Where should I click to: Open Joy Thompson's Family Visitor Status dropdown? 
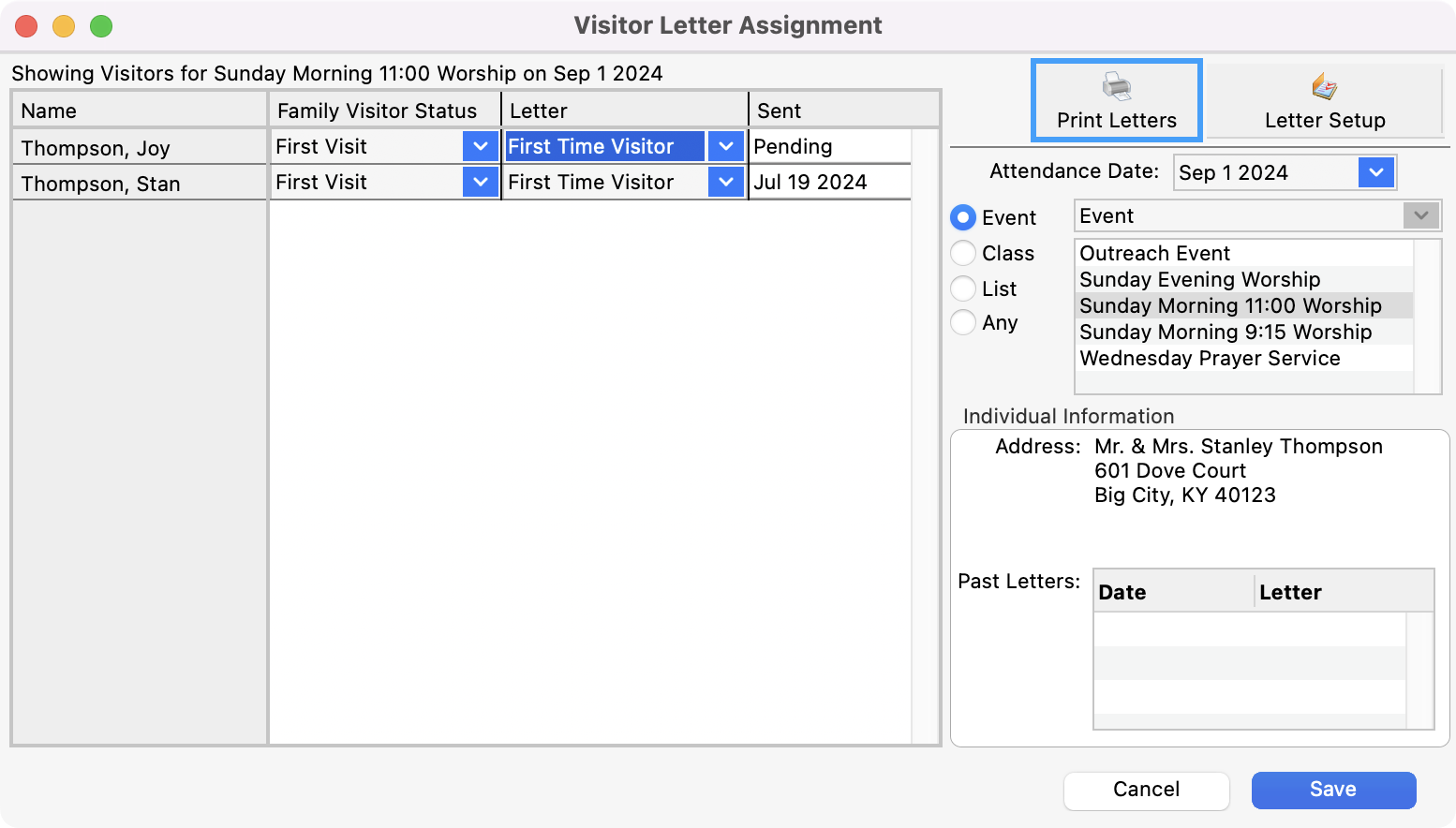(x=480, y=146)
